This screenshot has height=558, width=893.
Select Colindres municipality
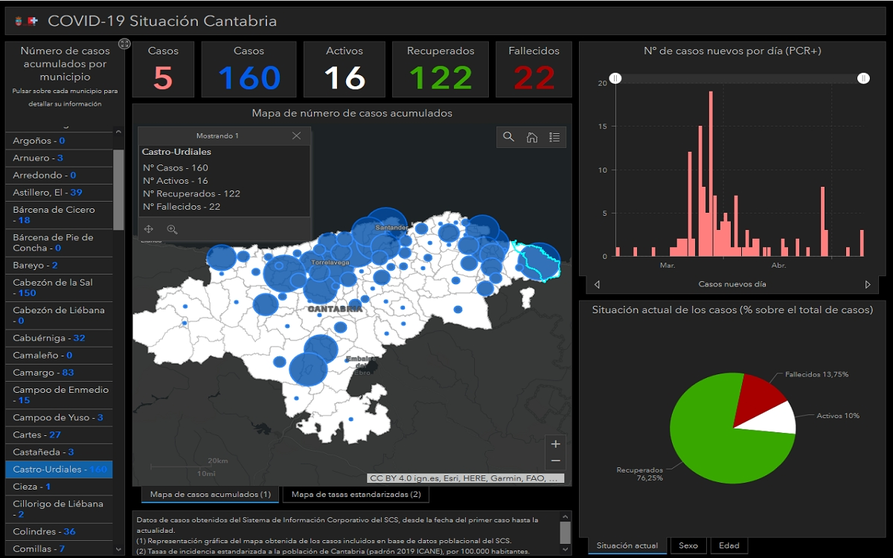(59, 531)
